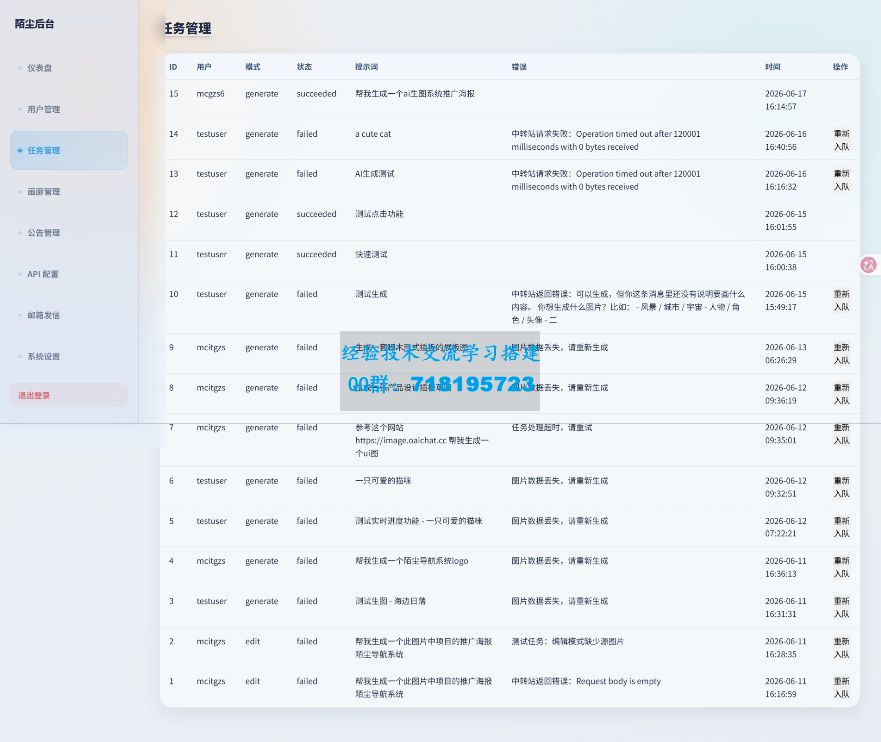Screen dimensions: 881x742
Task: Click 重新入队 for task ID 8
Action: click(841, 394)
